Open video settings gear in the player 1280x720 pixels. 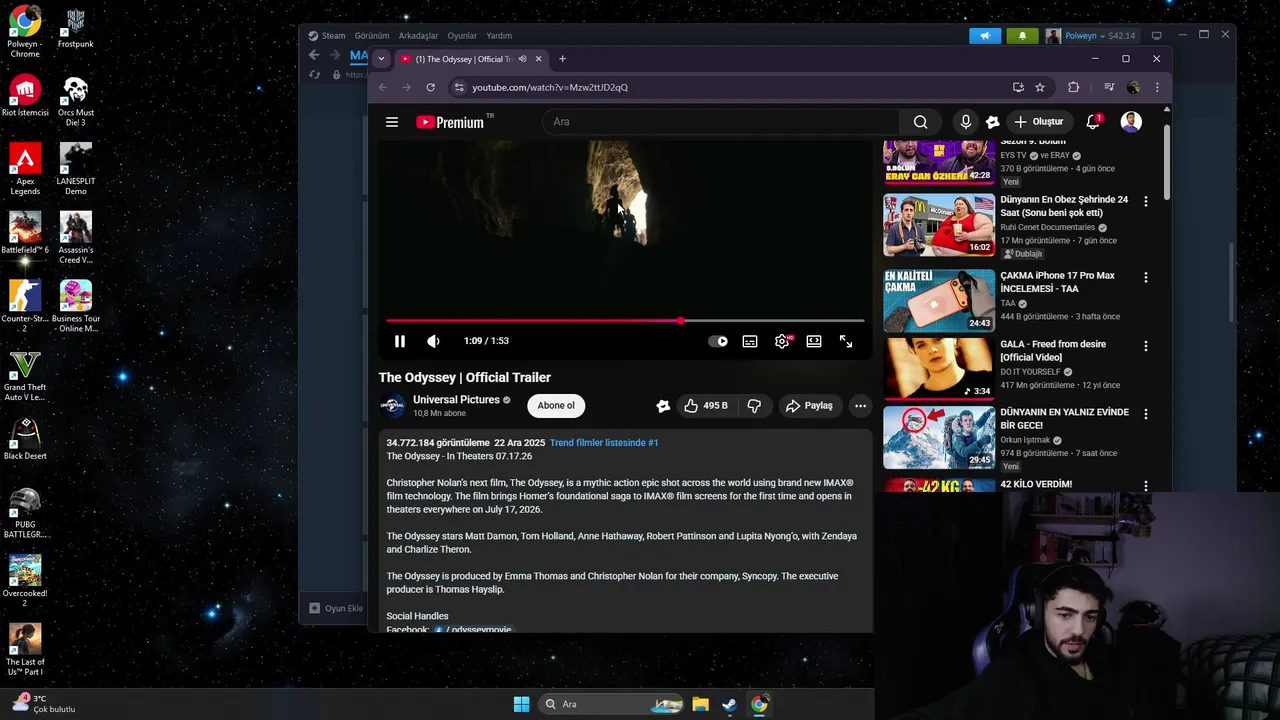point(782,341)
